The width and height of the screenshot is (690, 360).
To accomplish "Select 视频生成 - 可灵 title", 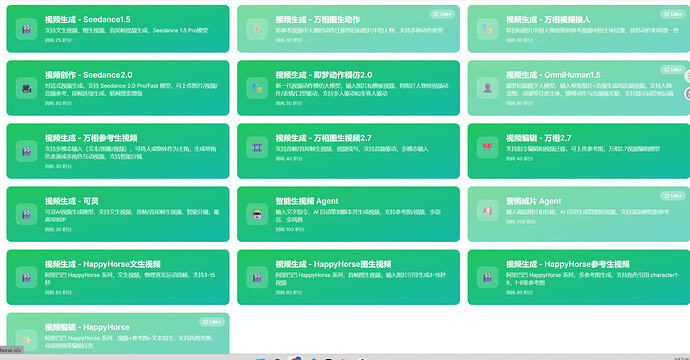I will pos(72,201).
